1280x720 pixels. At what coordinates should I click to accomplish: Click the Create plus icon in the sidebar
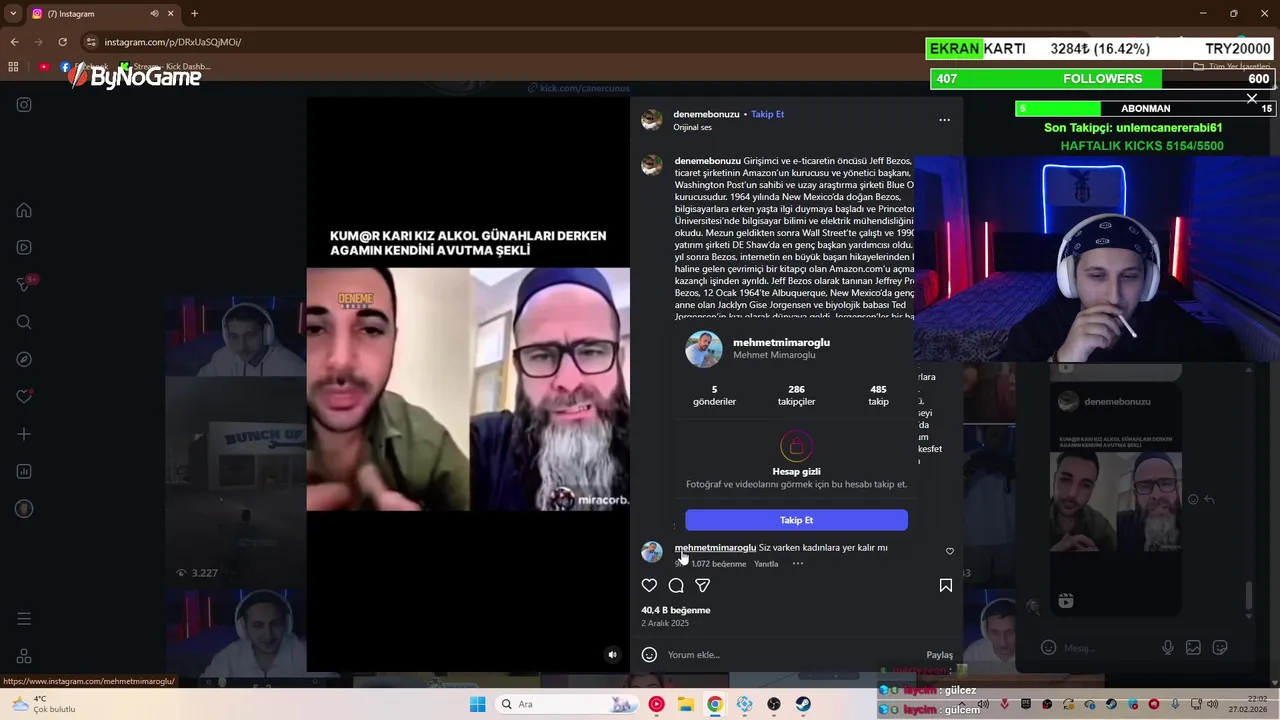tap(24, 434)
